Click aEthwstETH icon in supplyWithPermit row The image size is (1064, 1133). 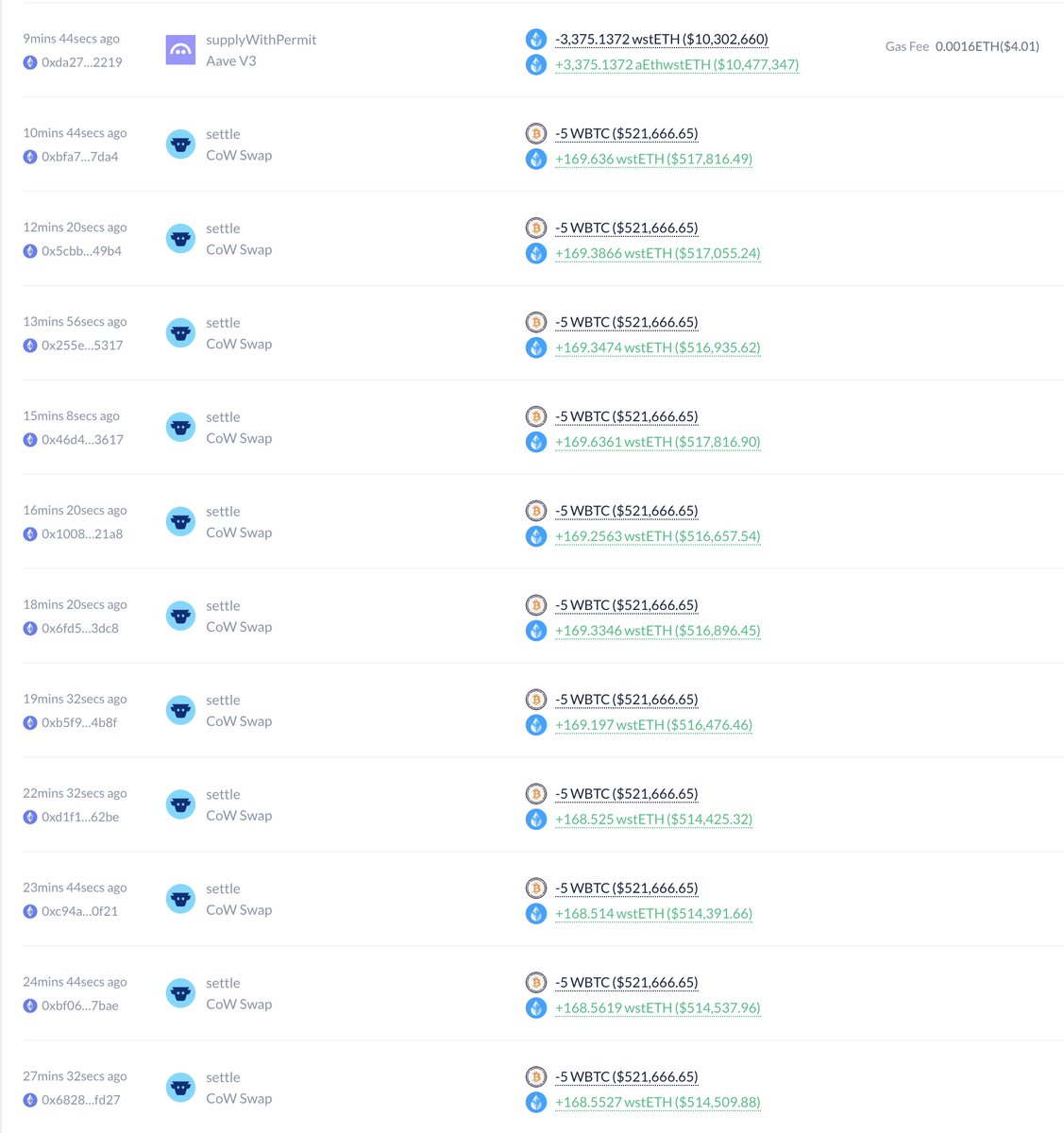[x=536, y=65]
